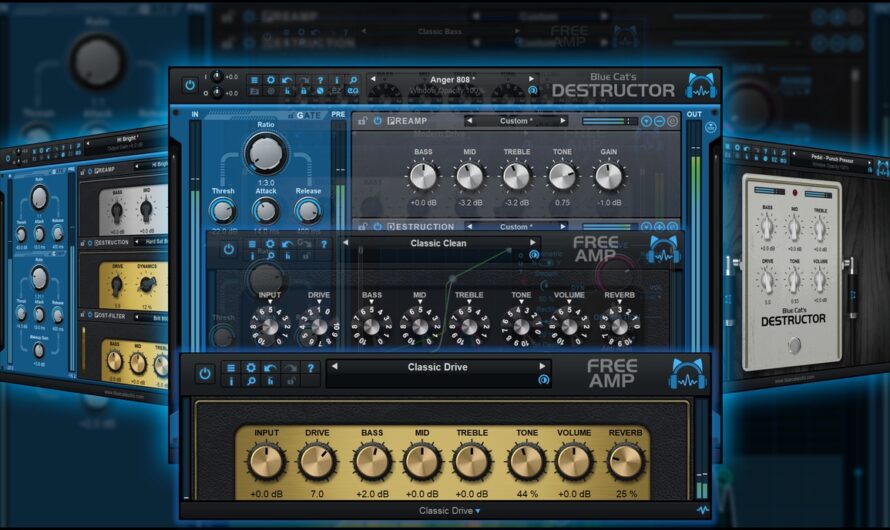Select next preset after Anger 808
This screenshot has width=890, height=530.
click(531, 79)
